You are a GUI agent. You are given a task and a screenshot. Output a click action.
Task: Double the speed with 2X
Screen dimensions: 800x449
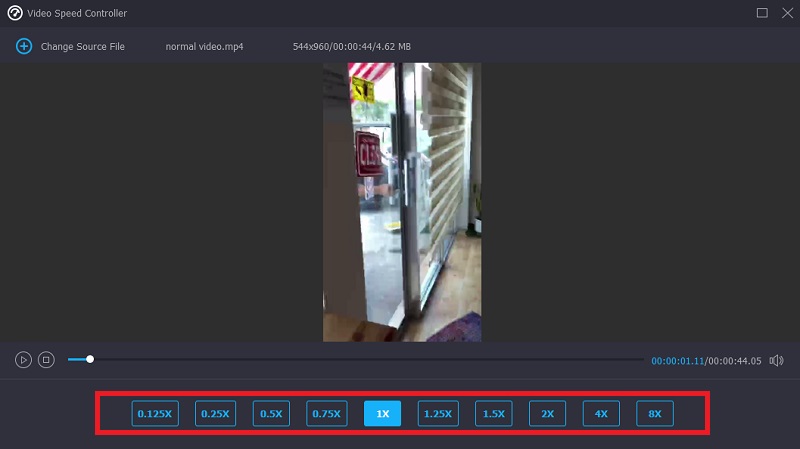(548, 414)
